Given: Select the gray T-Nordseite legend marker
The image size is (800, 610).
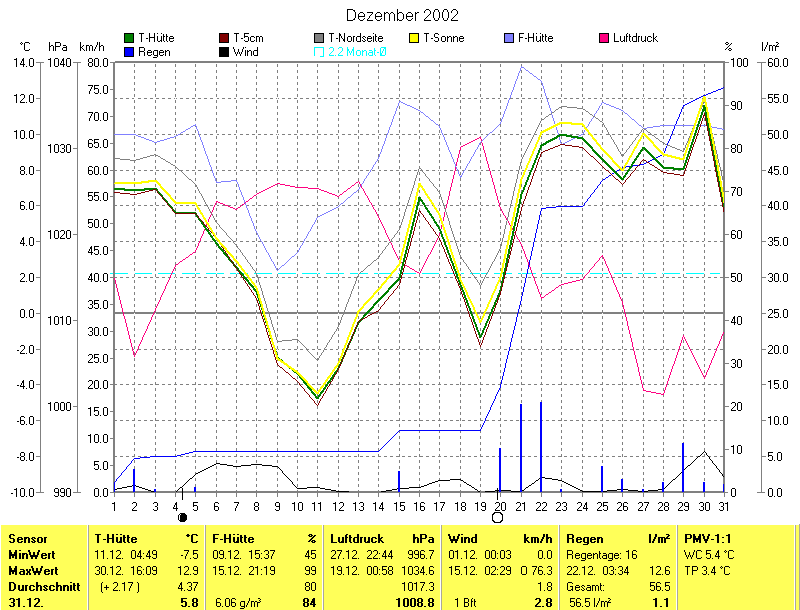Looking at the screenshot, I should click(x=319, y=38).
